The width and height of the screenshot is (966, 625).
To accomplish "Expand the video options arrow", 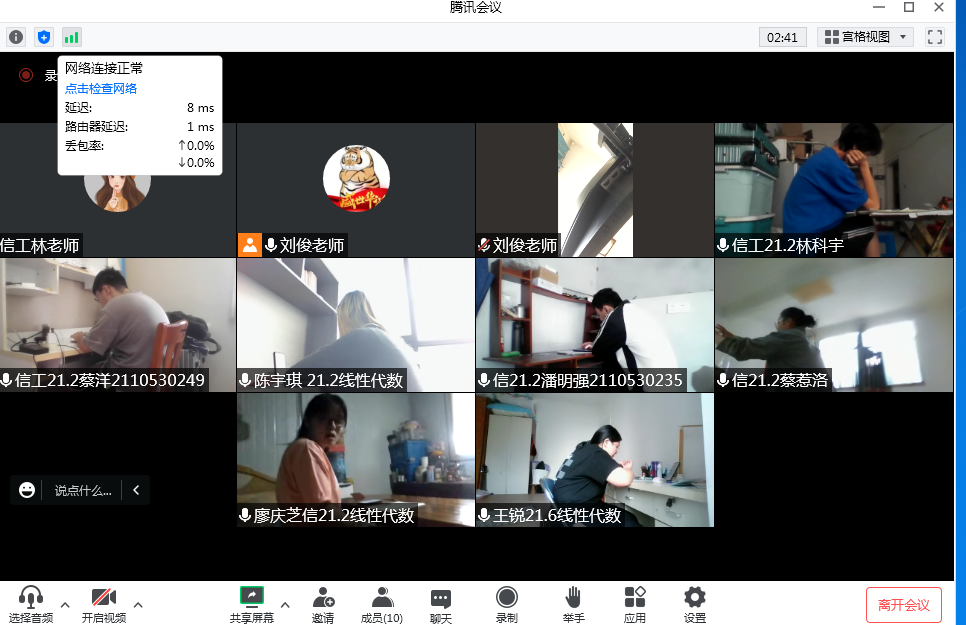I will [138, 605].
